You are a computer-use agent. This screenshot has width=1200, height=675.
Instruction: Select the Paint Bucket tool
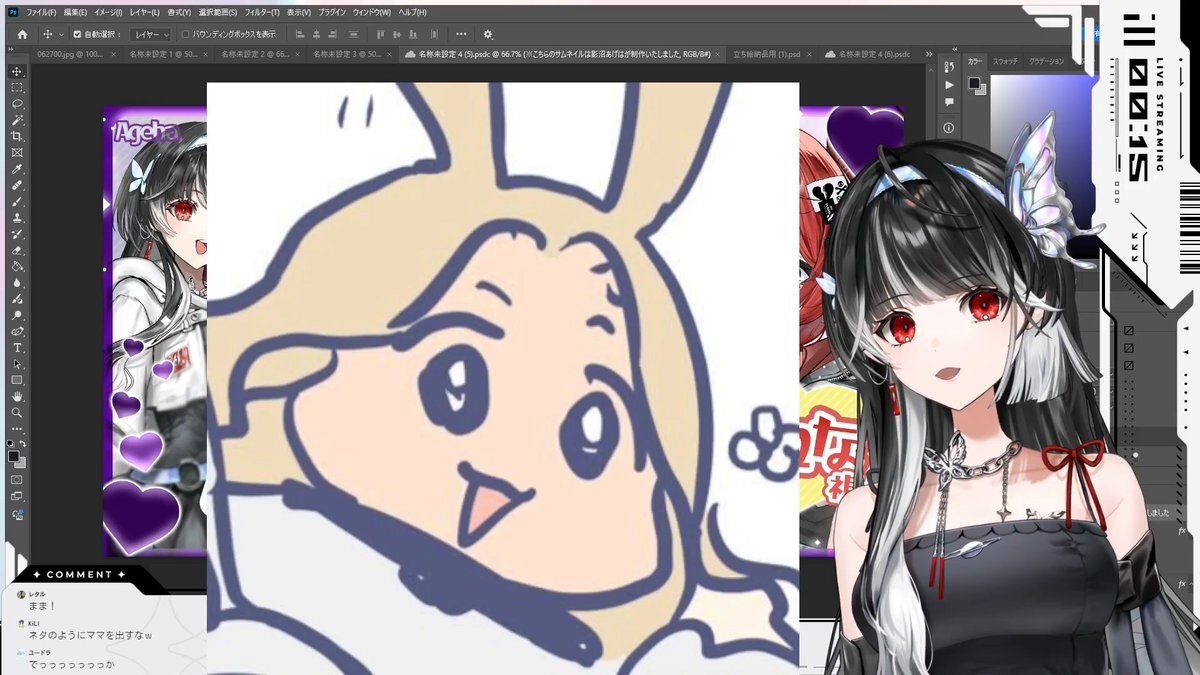click(x=17, y=266)
